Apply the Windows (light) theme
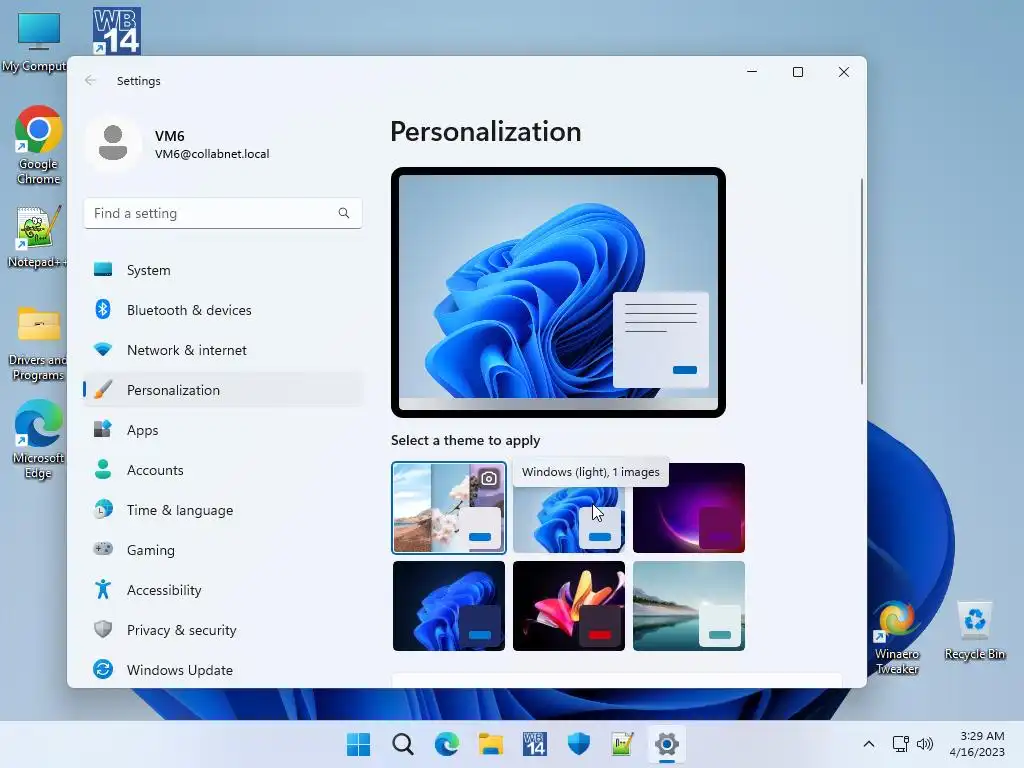 [569, 520]
